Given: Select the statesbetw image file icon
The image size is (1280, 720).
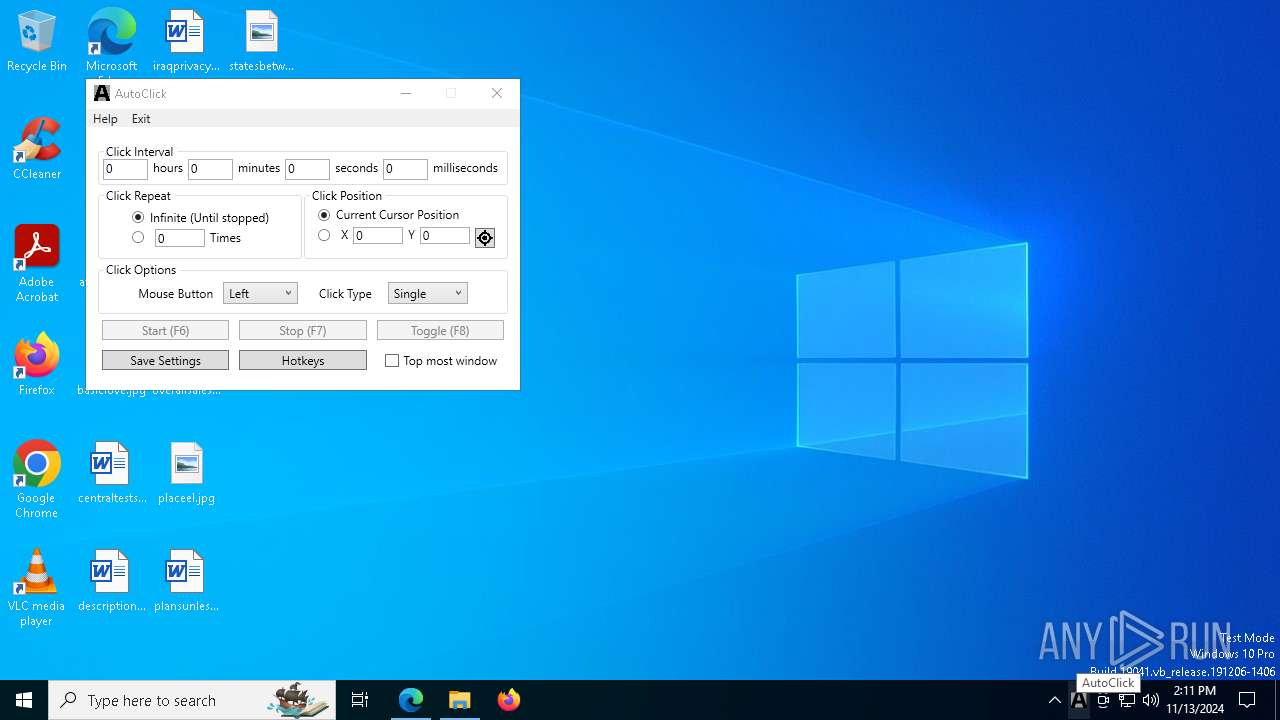Looking at the screenshot, I should tap(261, 41).
